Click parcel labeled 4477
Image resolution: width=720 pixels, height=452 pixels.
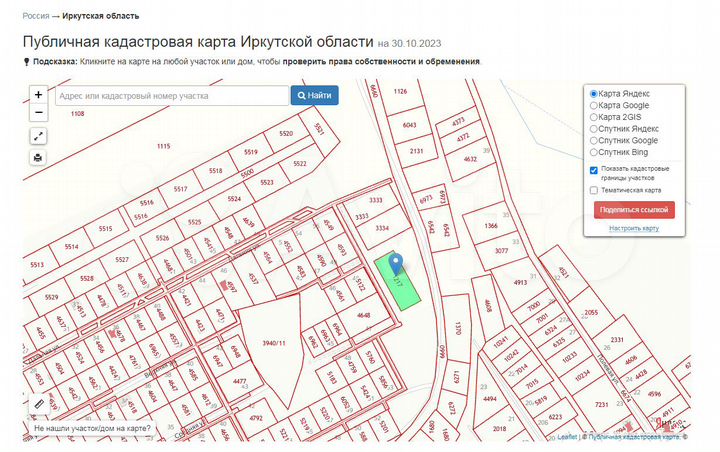pyautogui.click(x=239, y=381)
